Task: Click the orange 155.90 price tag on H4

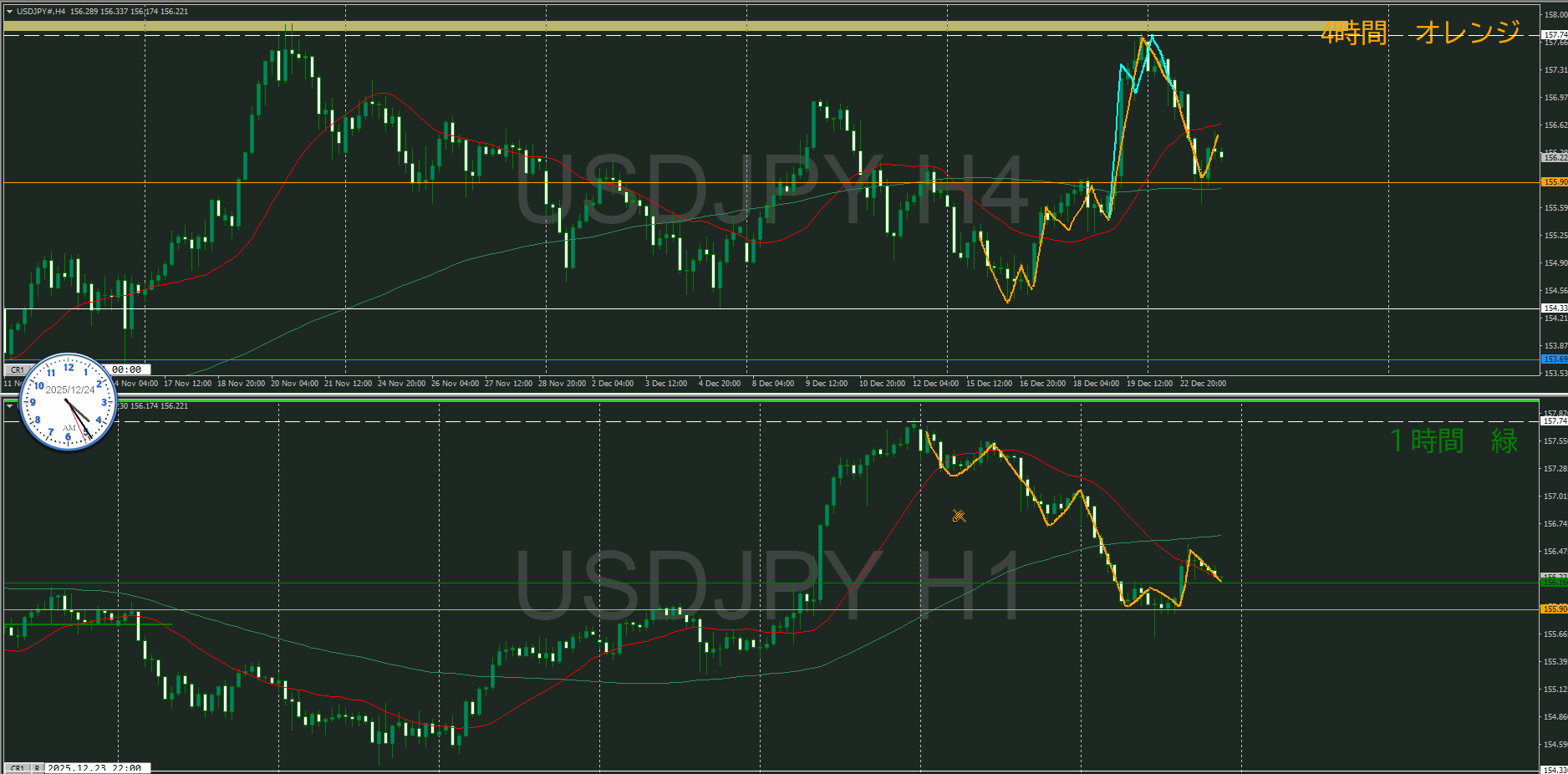Action: (1554, 182)
